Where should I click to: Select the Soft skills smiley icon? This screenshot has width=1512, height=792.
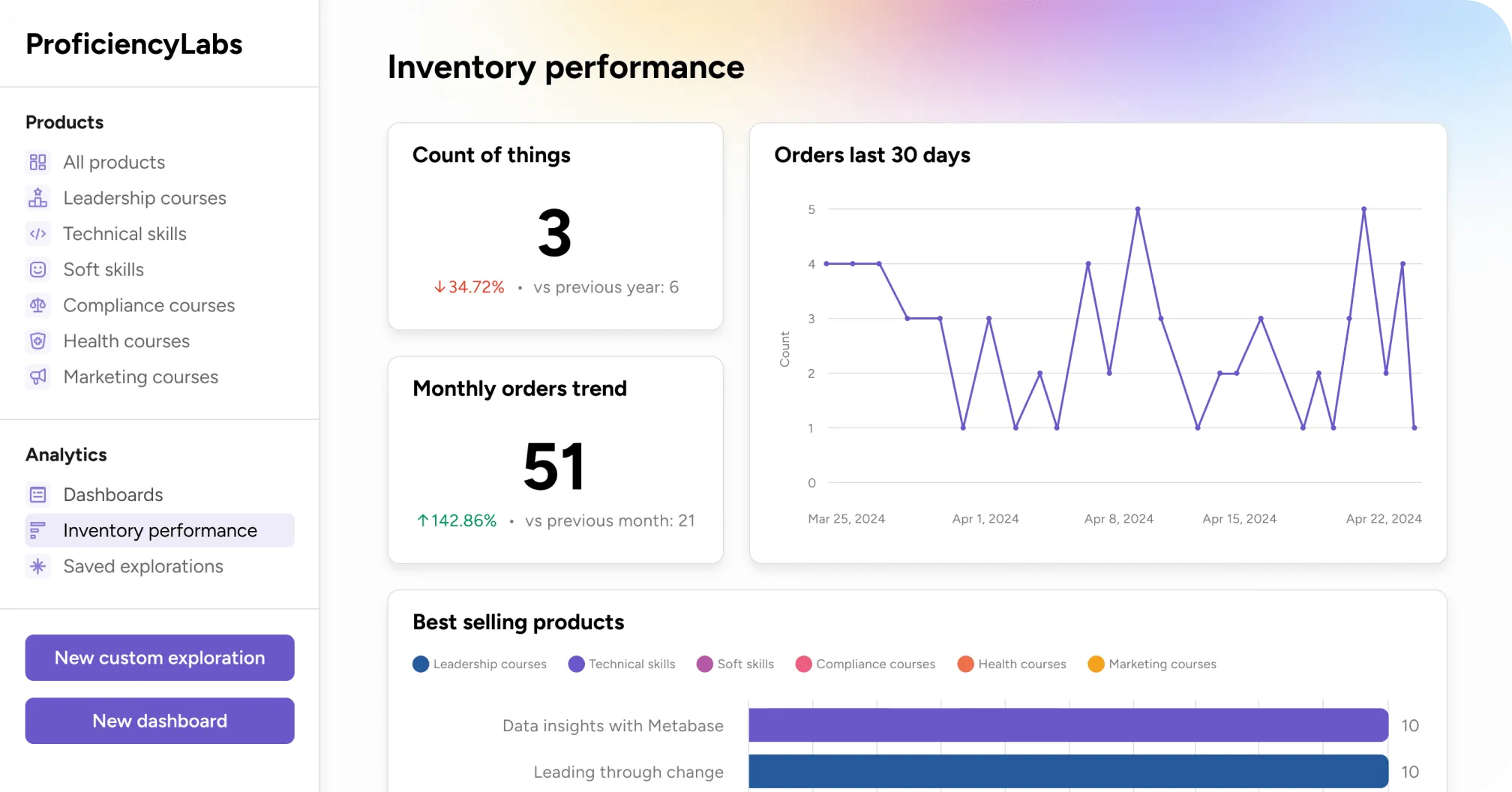[37, 269]
